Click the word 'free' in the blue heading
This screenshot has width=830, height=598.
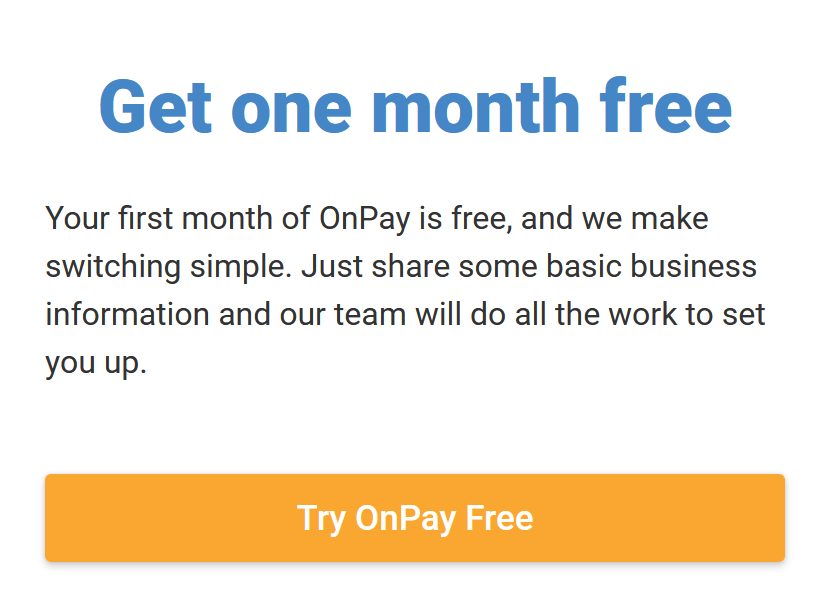point(666,106)
